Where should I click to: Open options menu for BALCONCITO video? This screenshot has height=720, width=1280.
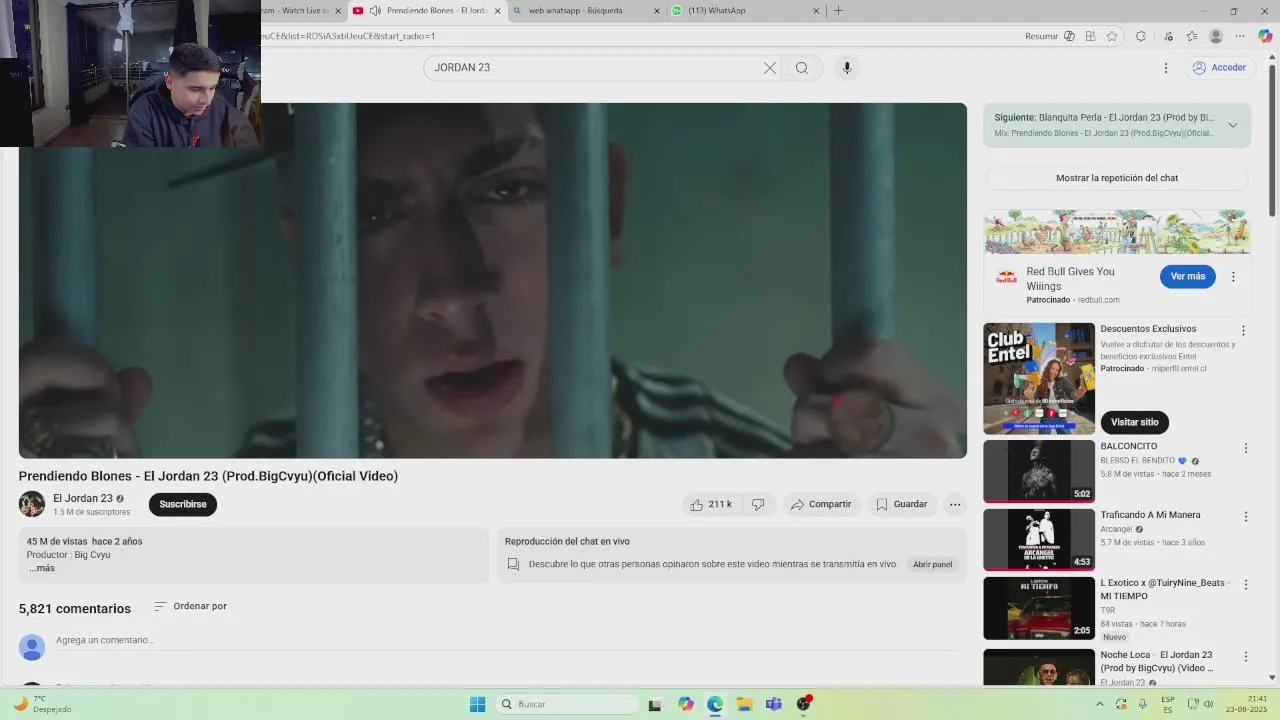pos(1246,448)
